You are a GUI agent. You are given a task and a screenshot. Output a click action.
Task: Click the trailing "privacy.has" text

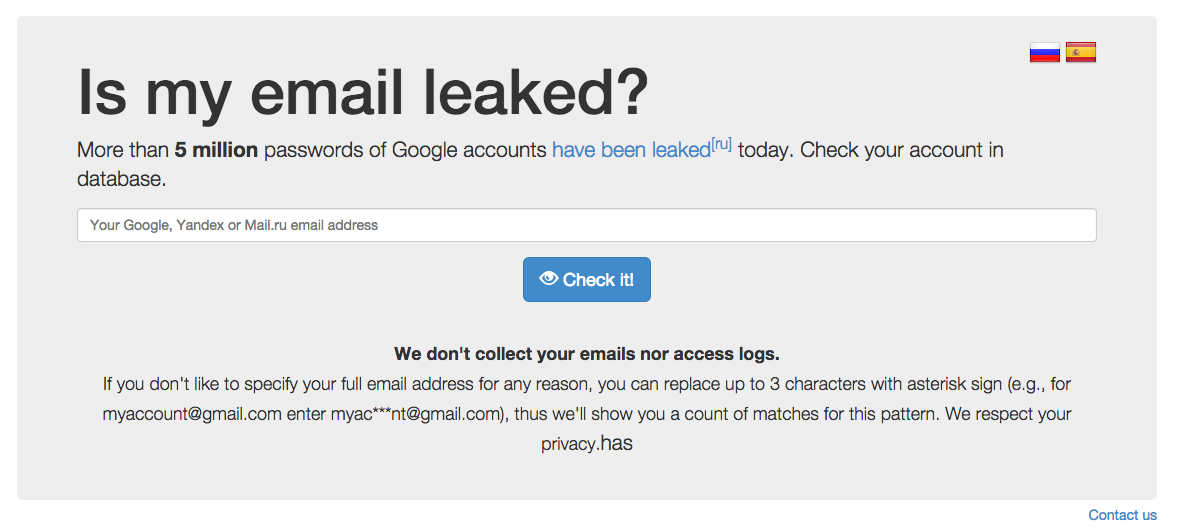[x=587, y=444]
